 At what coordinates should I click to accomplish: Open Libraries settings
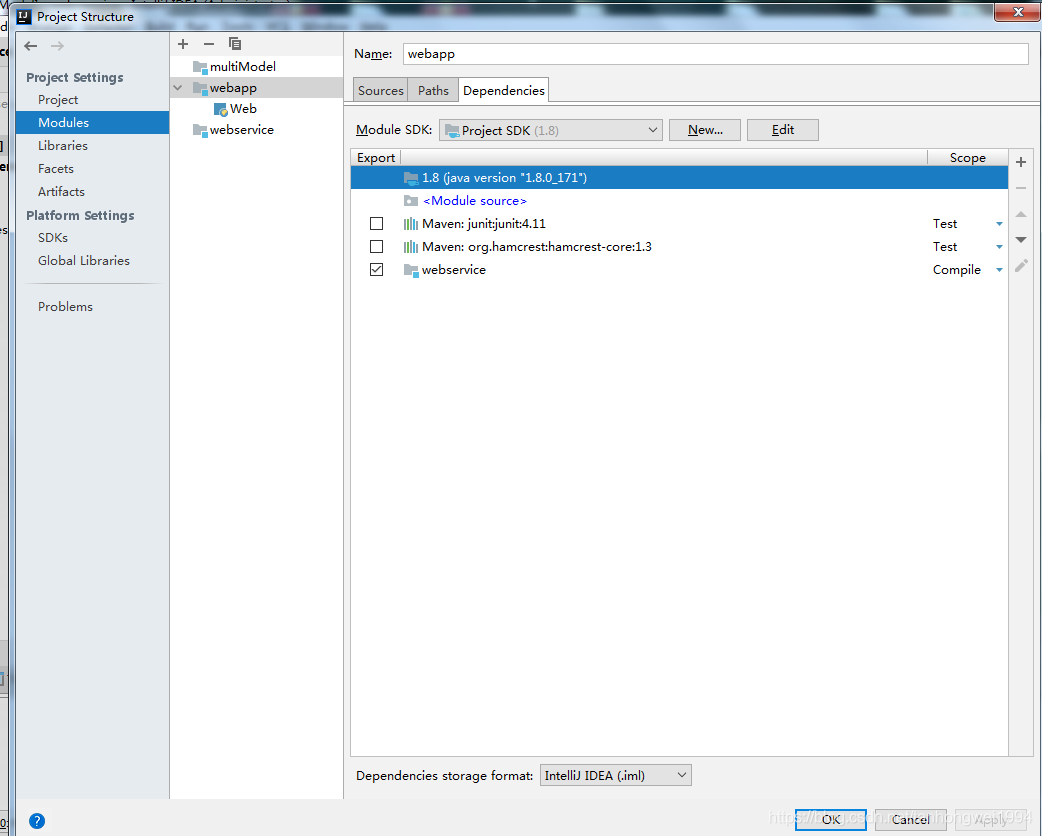[62, 146]
